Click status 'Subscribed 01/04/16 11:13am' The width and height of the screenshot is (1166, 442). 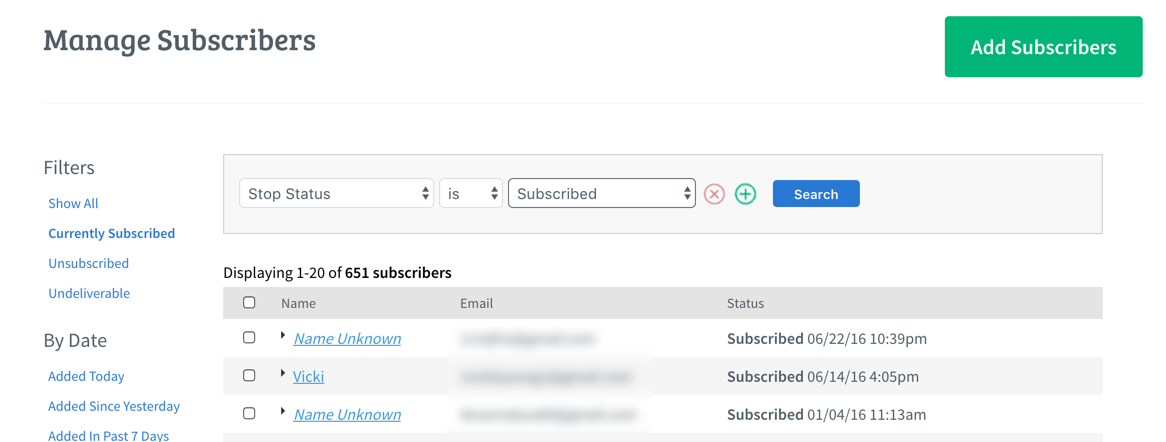coord(826,414)
